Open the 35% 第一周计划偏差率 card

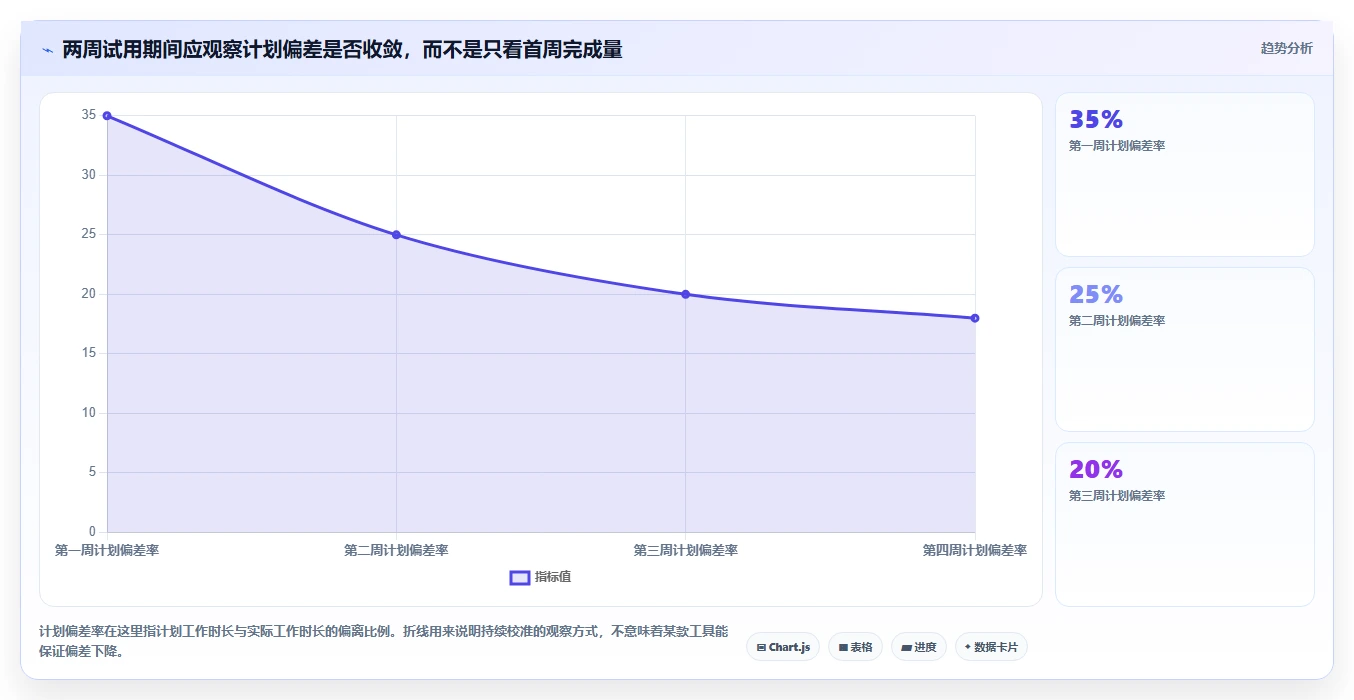(x=1184, y=175)
